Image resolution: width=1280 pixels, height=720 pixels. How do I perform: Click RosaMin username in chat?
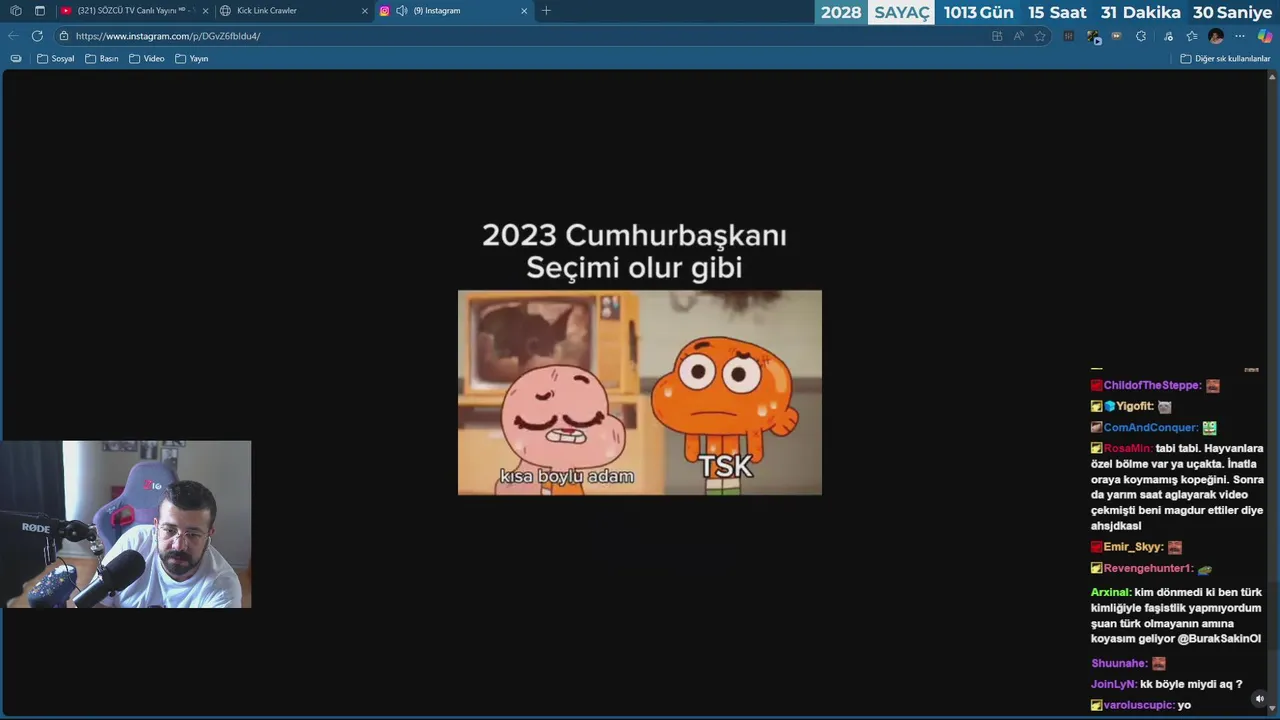[1128, 449]
